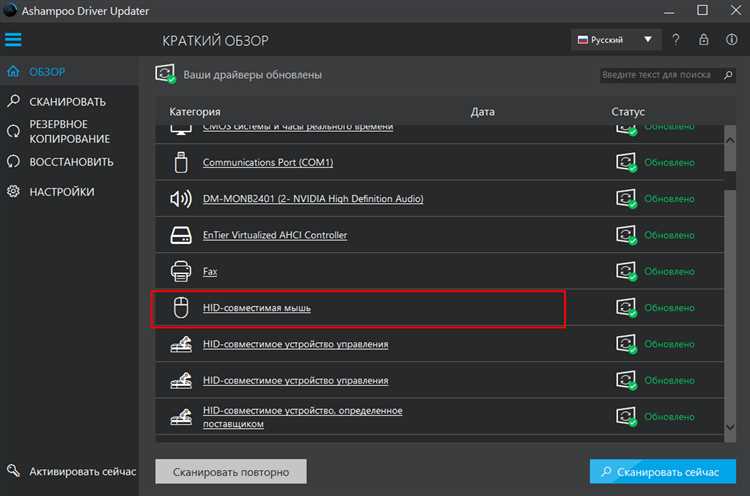Click the Дата column header

point(483,111)
